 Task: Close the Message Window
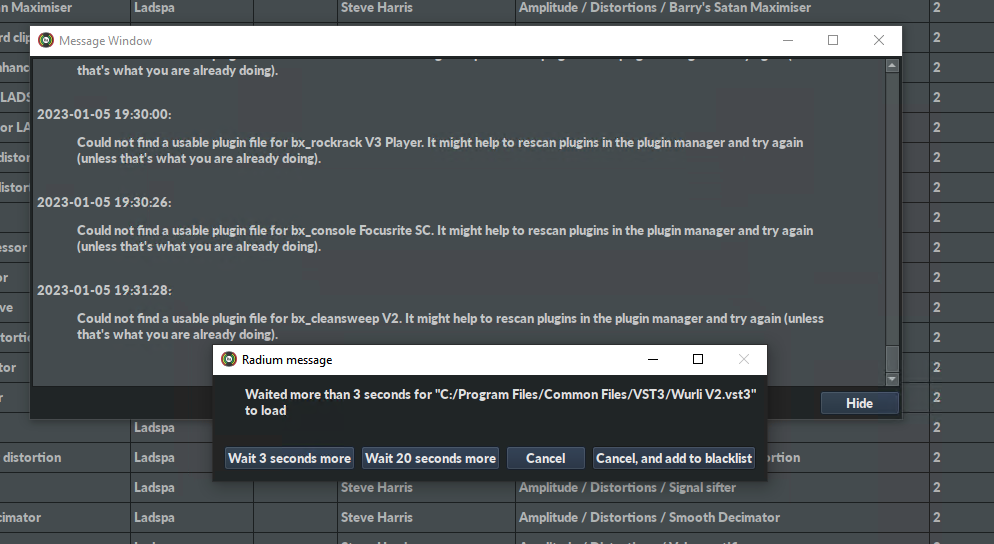(879, 41)
